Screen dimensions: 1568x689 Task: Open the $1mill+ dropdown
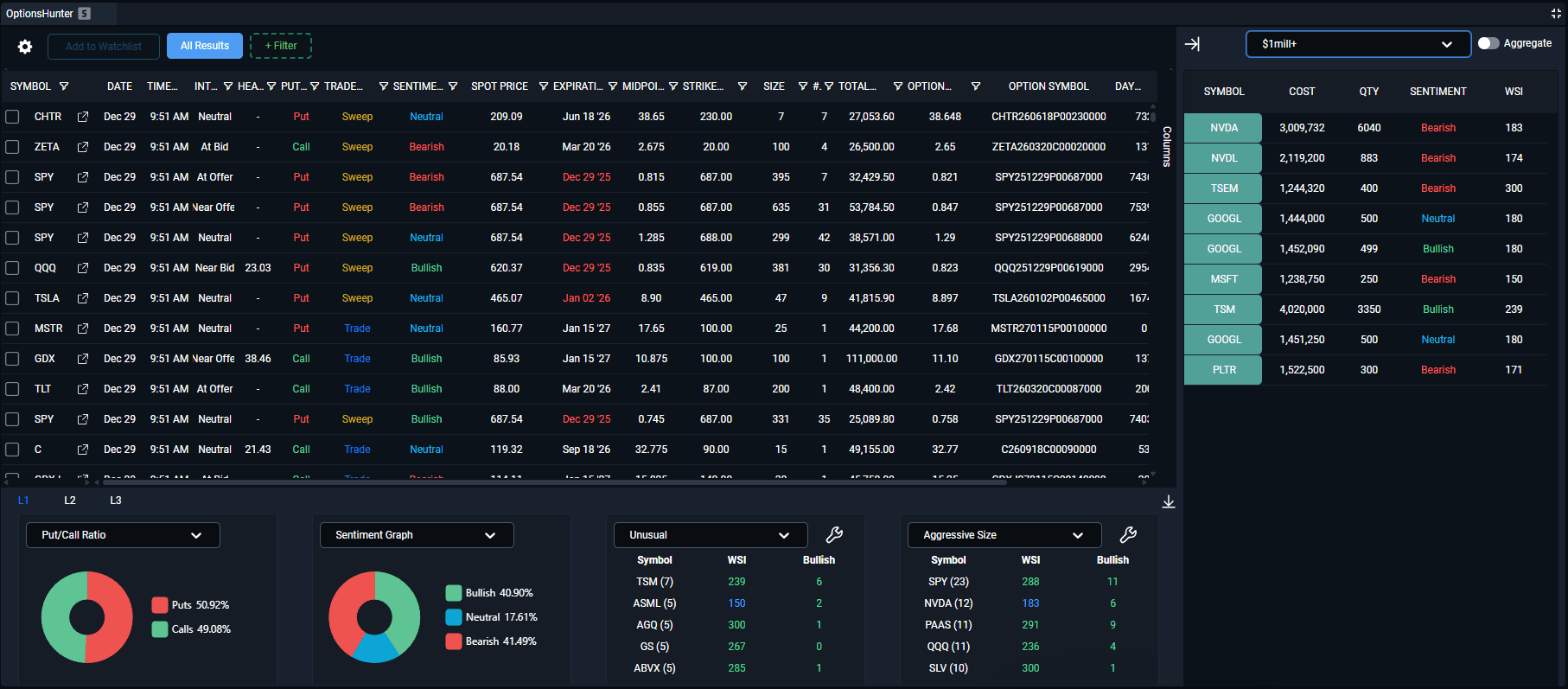pos(1358,44)
